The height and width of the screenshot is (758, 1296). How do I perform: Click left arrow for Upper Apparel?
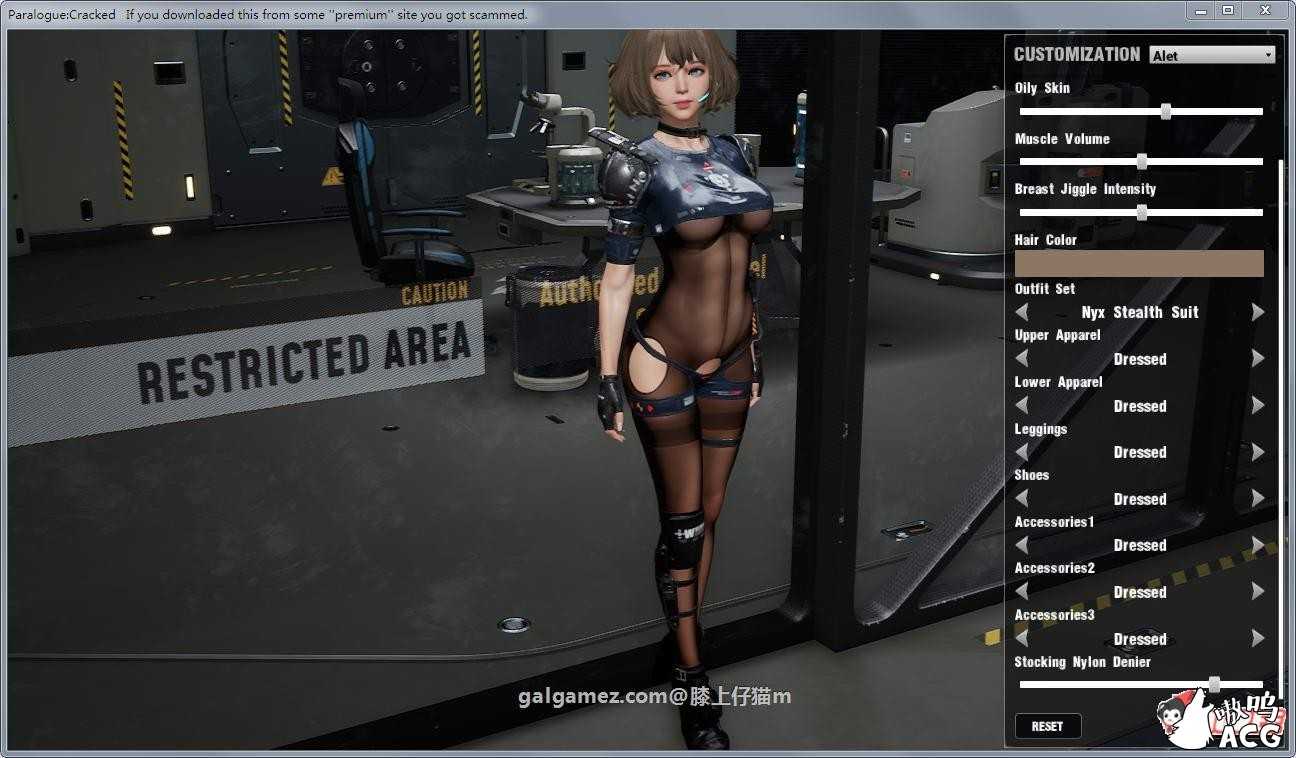[x=1022, y=358]
